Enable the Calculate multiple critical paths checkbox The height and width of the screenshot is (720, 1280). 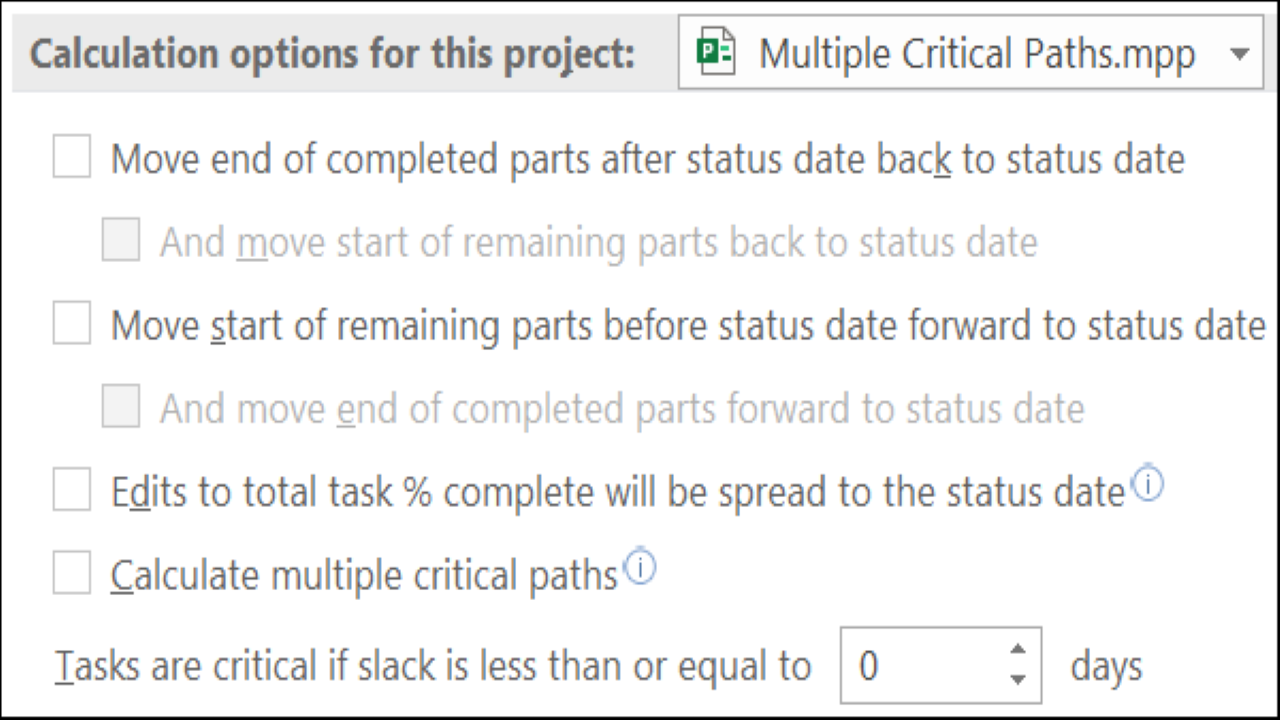pyautogui.click(x=72, y=575)
